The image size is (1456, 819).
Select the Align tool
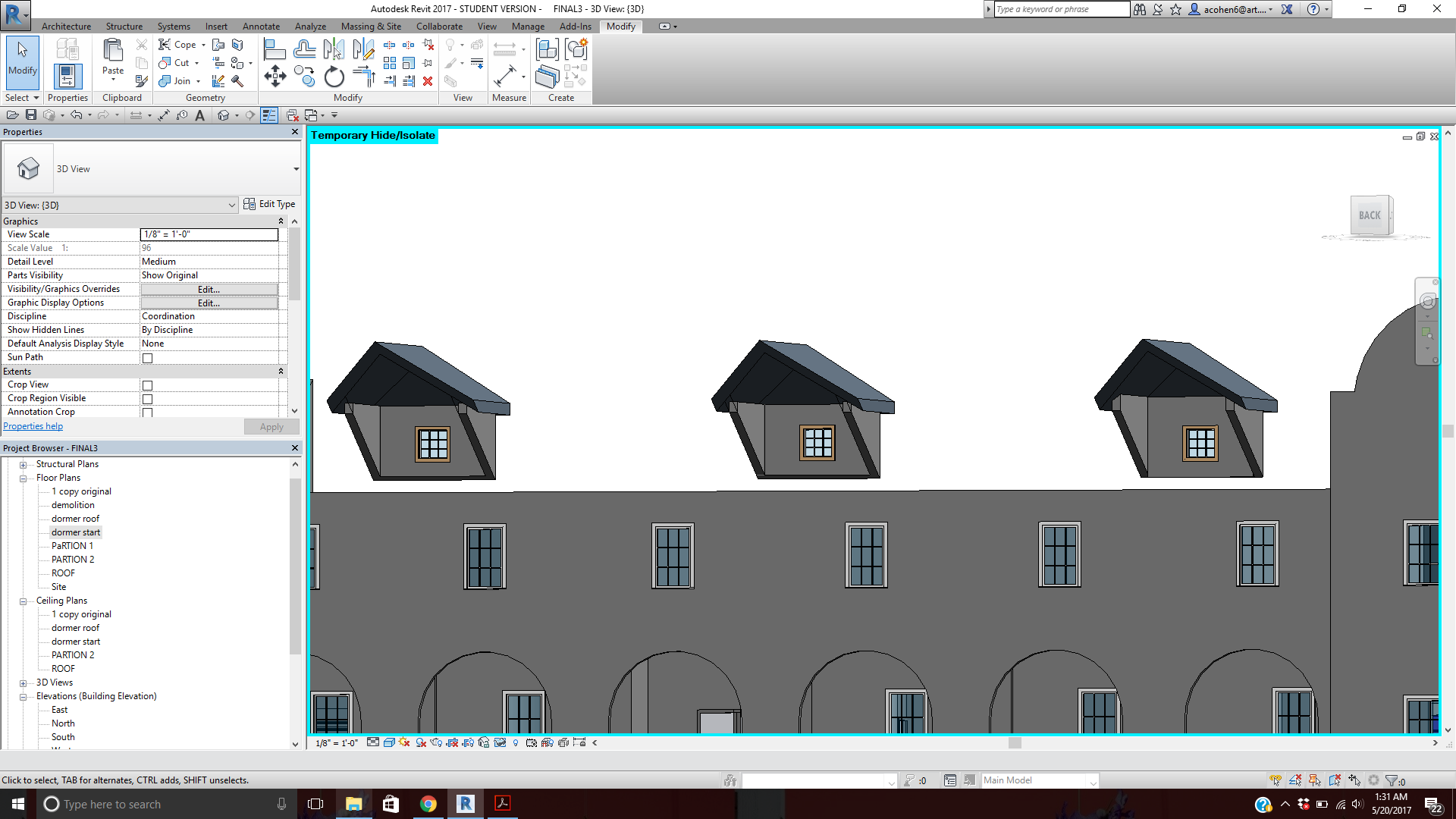[274, 50]
